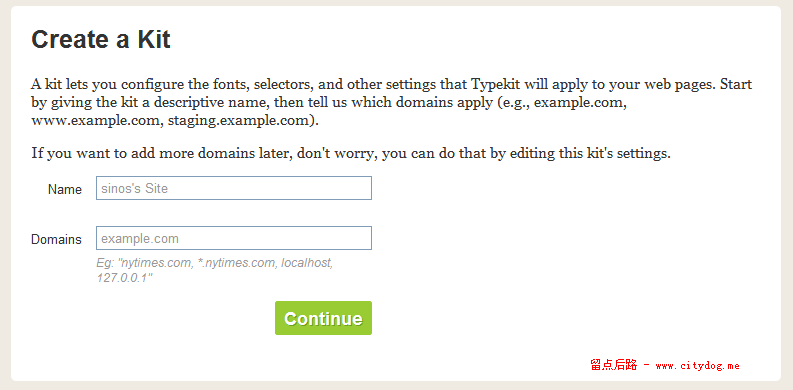Focus the Name input field

coord(234,188)
